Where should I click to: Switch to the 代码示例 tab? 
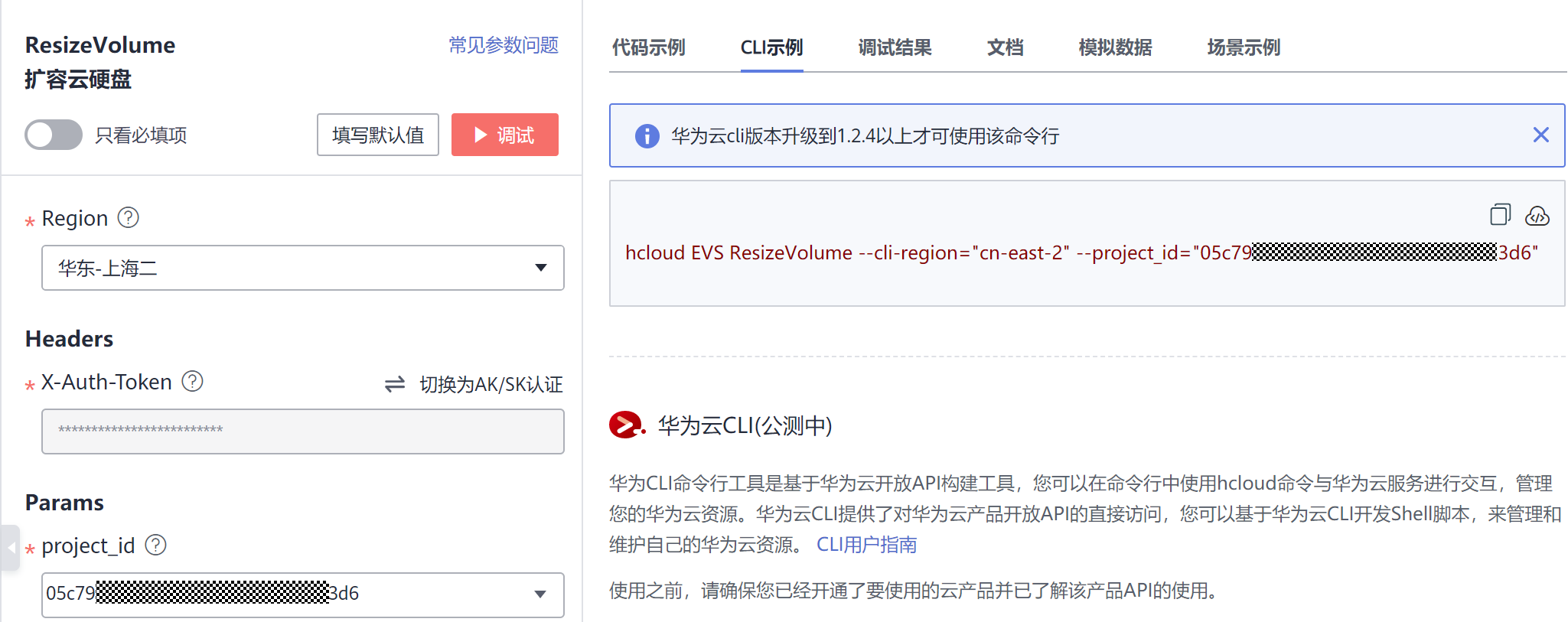click(x=648, y=47)
